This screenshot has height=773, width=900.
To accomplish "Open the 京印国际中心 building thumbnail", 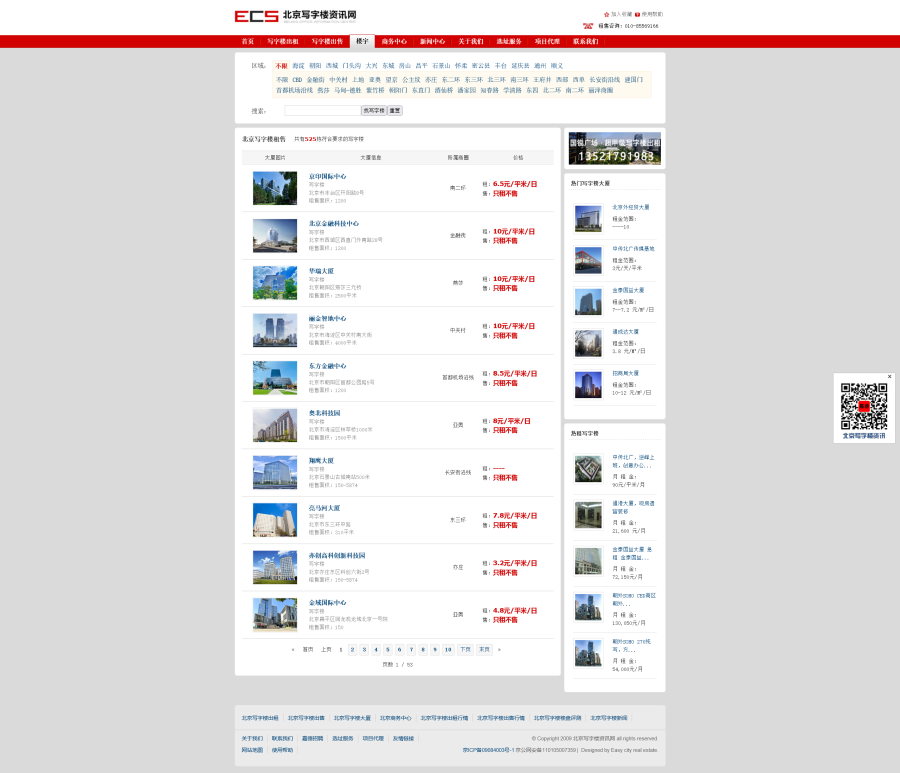I will coord(274,188).
